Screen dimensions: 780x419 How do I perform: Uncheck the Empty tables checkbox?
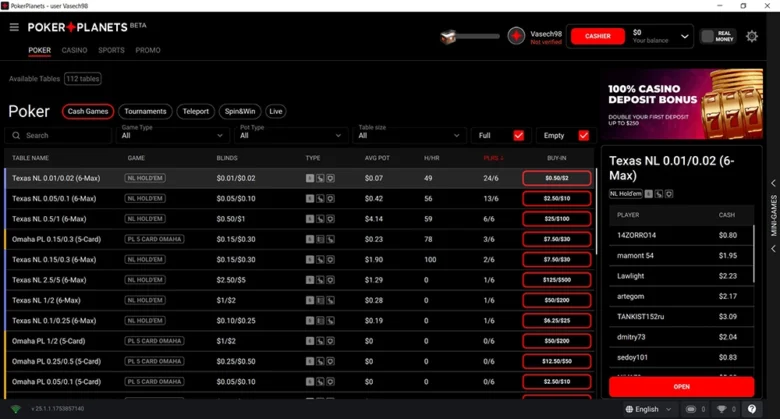584,135
